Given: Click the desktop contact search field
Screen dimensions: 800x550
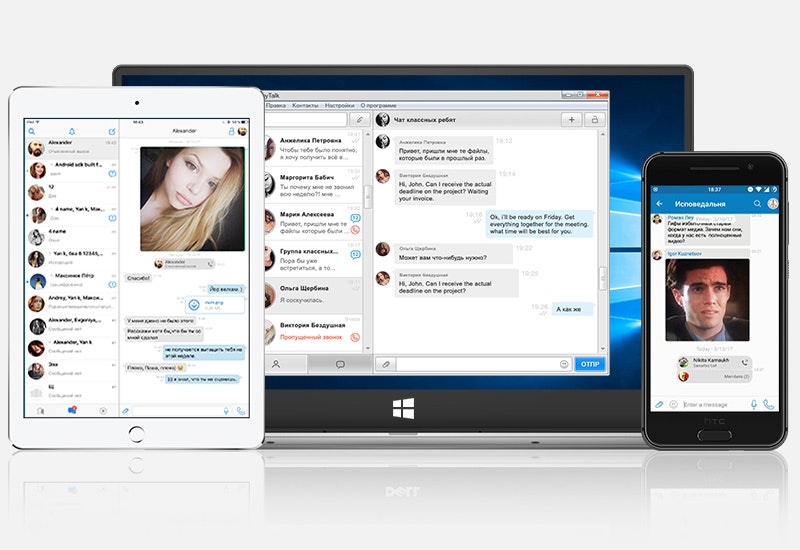Looking at the screenshot, I should (306, 119).
